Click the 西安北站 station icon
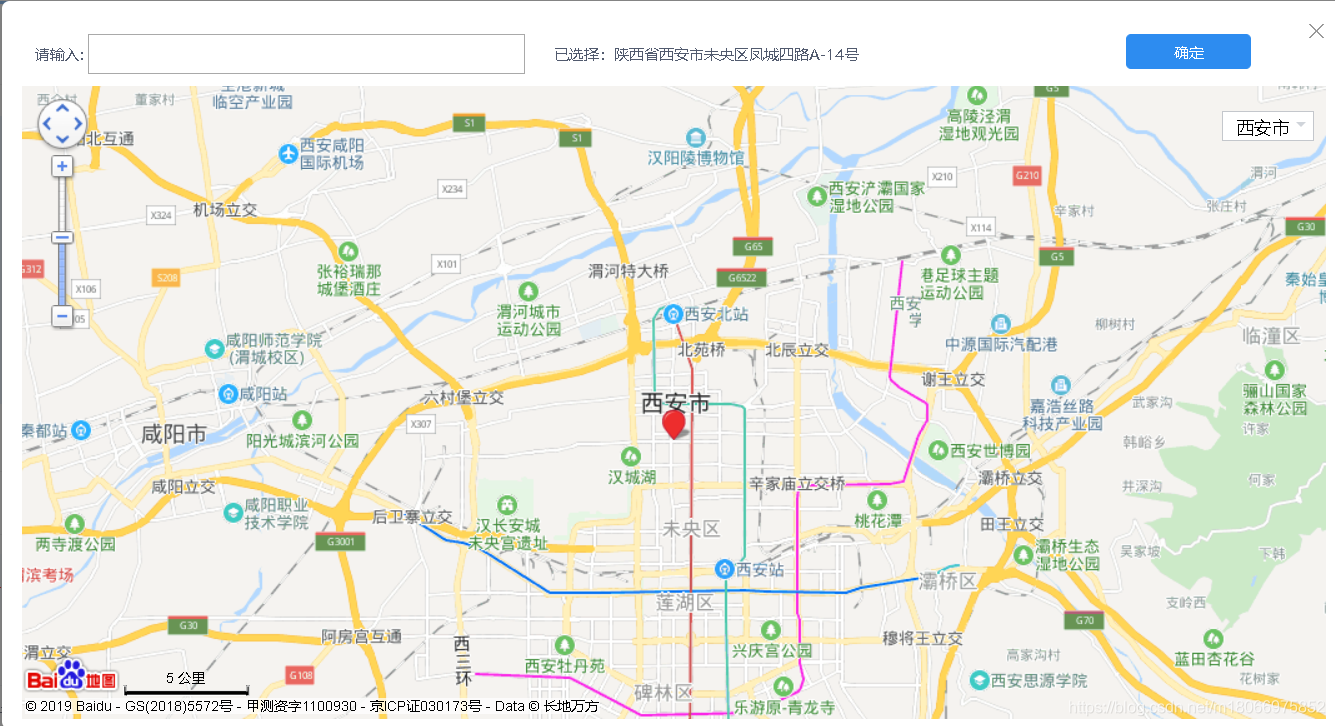This screenshot has height=726, width=1335. (x=673, y=314)
